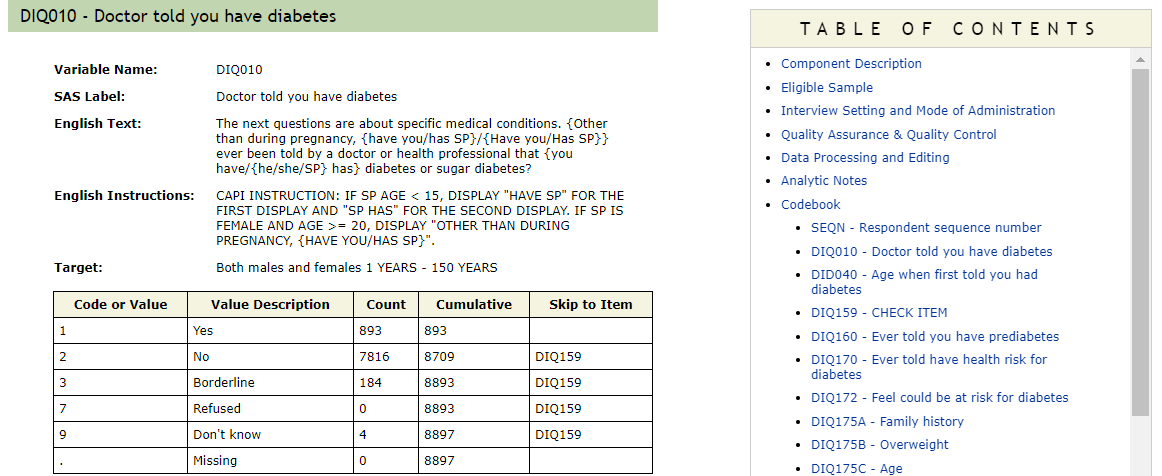
Task: Go to DID040 - Age when first told
Action: click(x=924, y=275)
